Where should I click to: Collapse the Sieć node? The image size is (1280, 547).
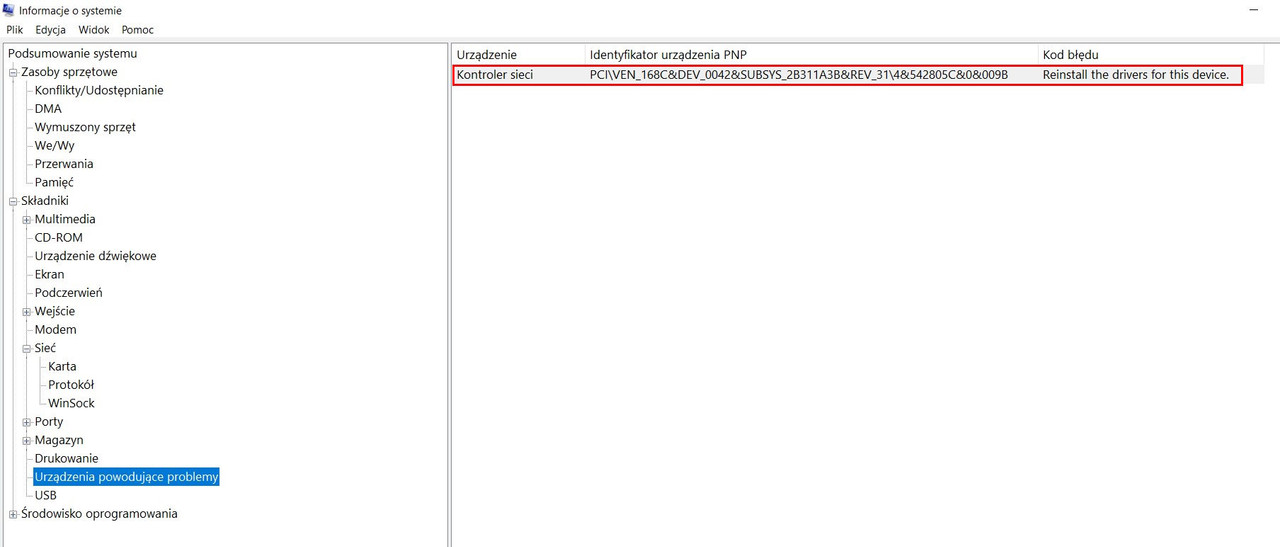point(27,348)
